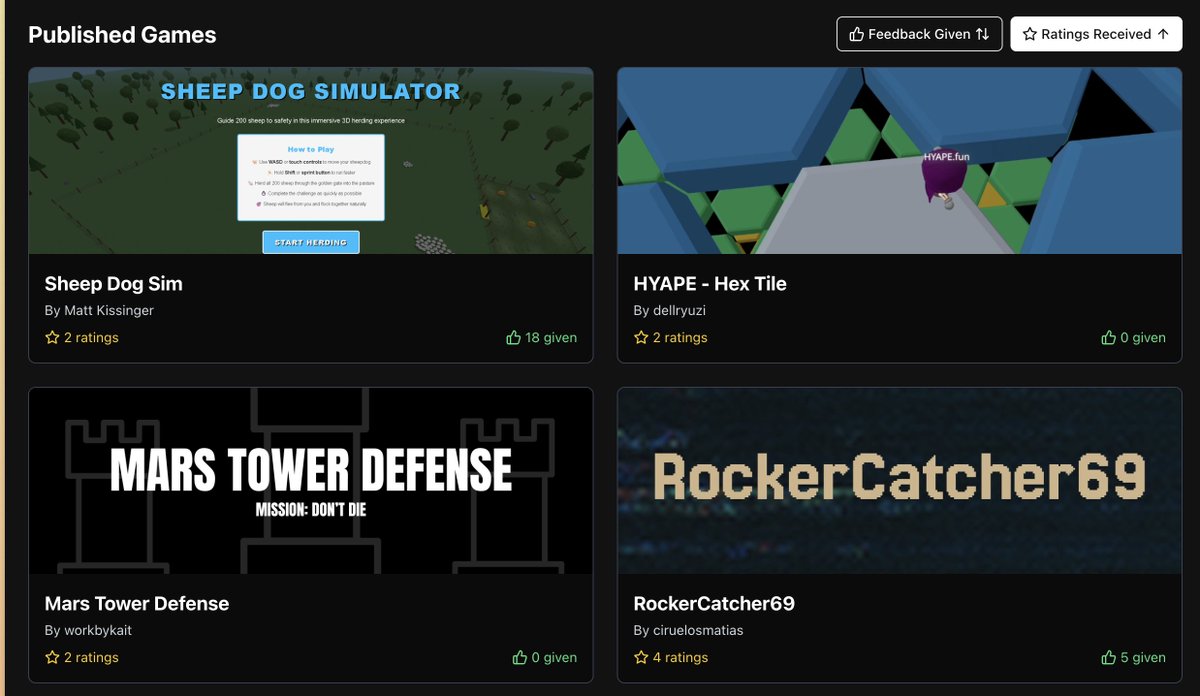This screenshot has height=696, width=1200.
Task: Click the Published Games heading
Action: pyautogui.click(x=122, y=34)
